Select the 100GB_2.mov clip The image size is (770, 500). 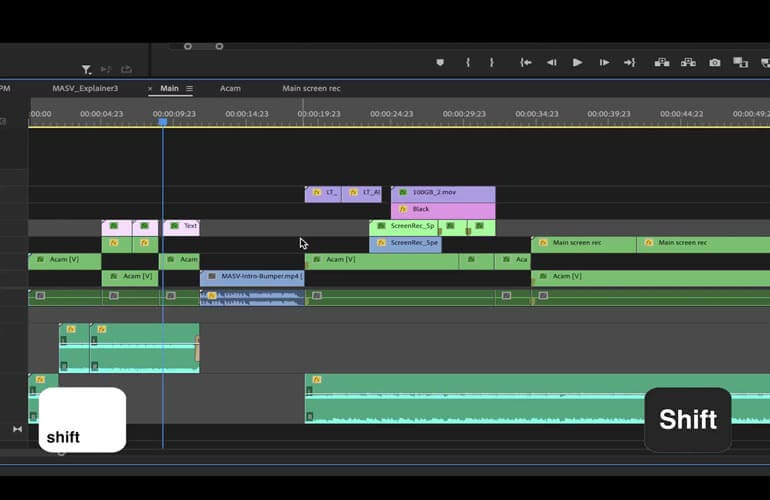point(443,194)
